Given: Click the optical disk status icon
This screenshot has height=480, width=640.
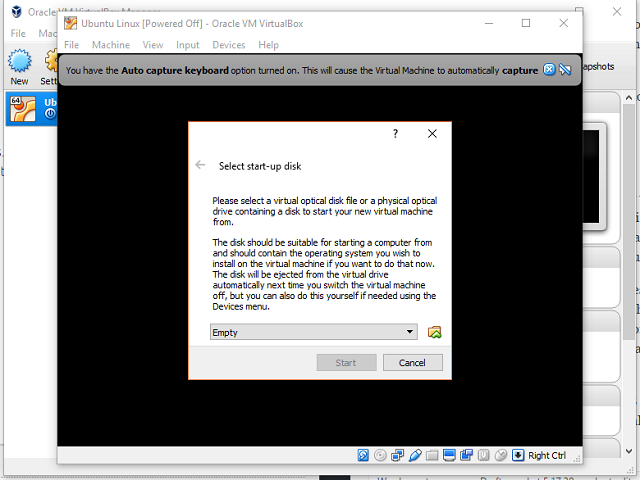Looking at the screenshot, I should click(380, 455).
